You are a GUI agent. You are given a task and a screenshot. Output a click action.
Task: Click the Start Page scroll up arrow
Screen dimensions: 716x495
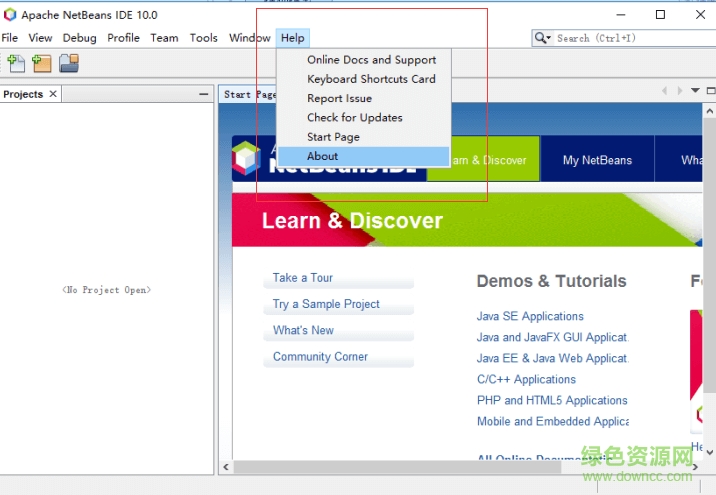(709, 111)
